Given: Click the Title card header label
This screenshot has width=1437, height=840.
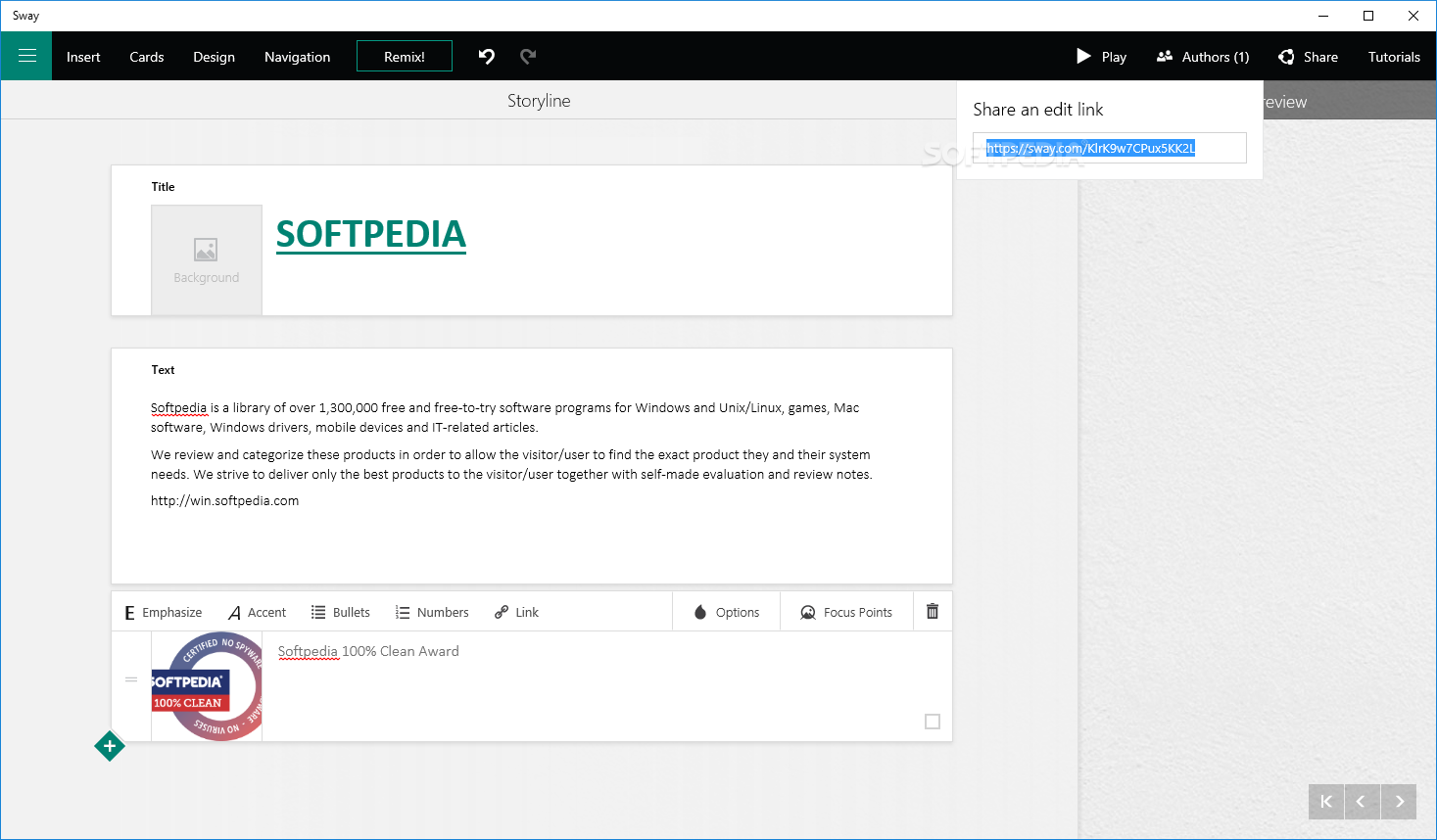Looking at the screenshot, I should (163, 186).
